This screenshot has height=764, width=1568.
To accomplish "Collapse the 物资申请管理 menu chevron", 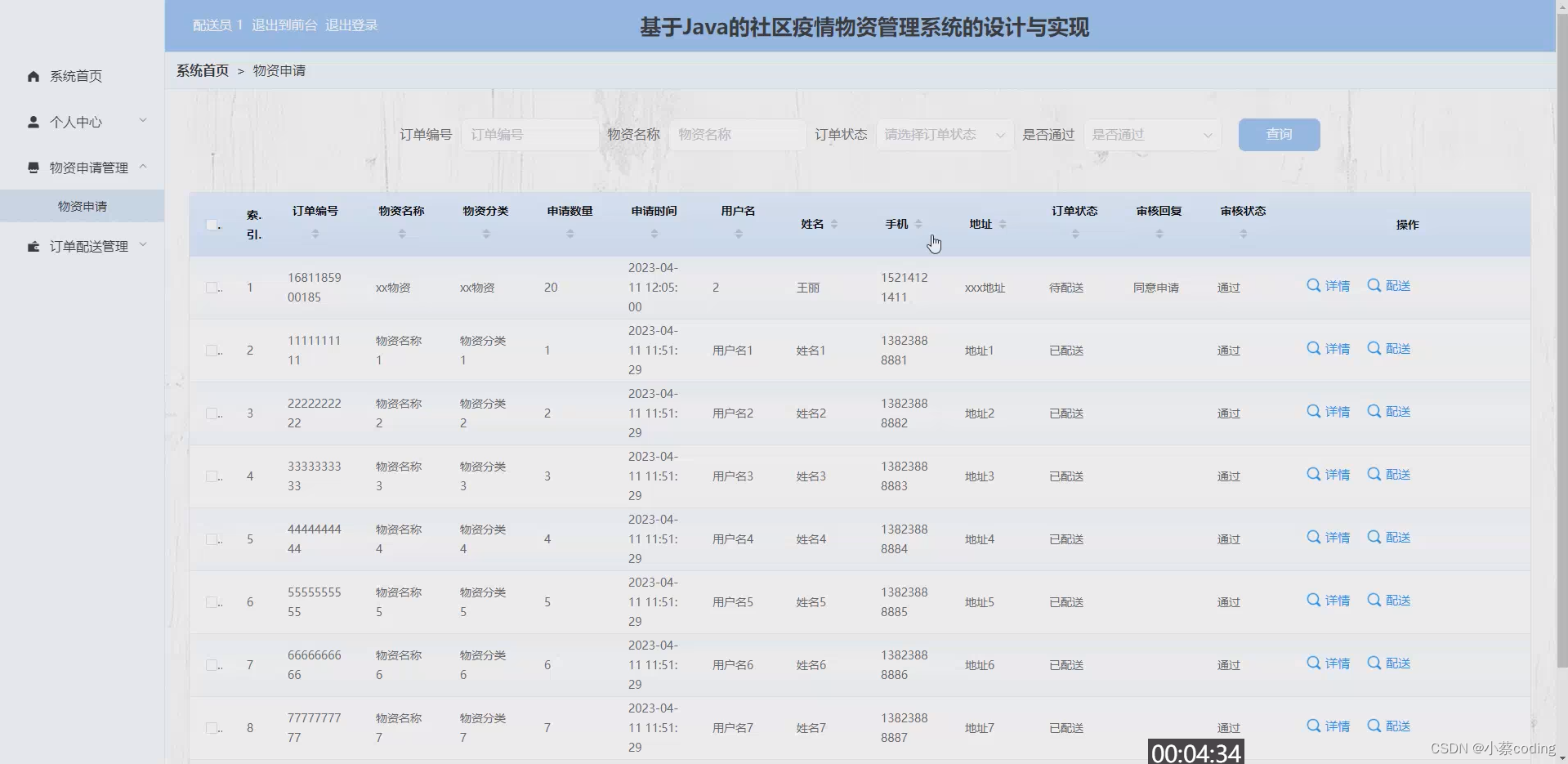I will (143, 167).
